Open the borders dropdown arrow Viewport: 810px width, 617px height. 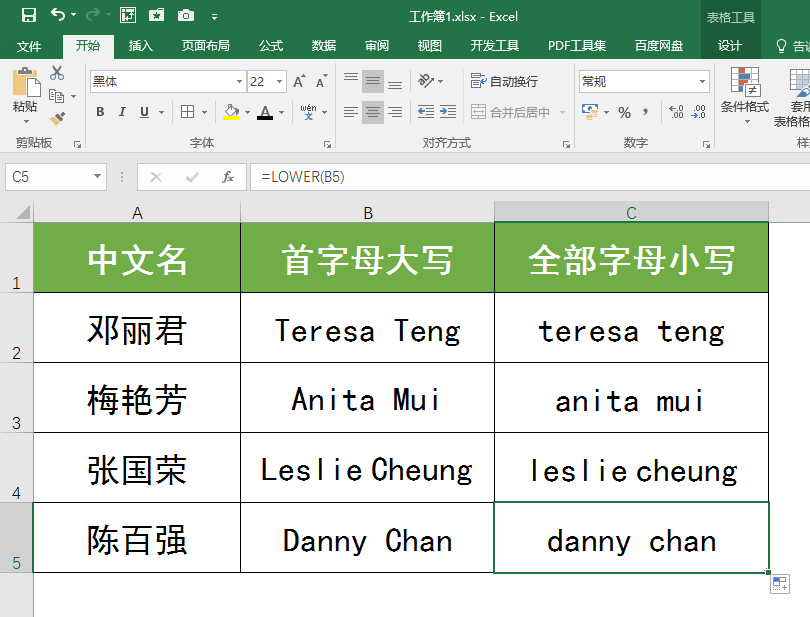click(205, 112)
